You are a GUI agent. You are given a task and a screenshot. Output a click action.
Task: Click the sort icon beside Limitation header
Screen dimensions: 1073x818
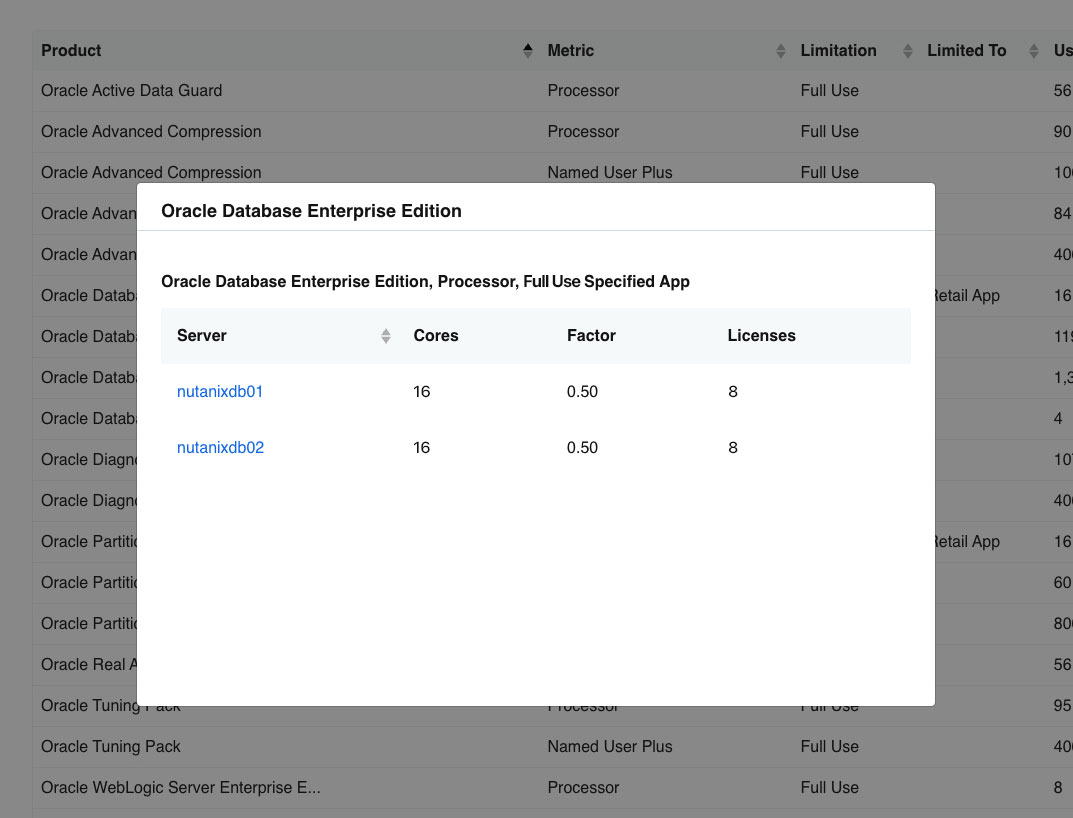click(x=906, y=50)
